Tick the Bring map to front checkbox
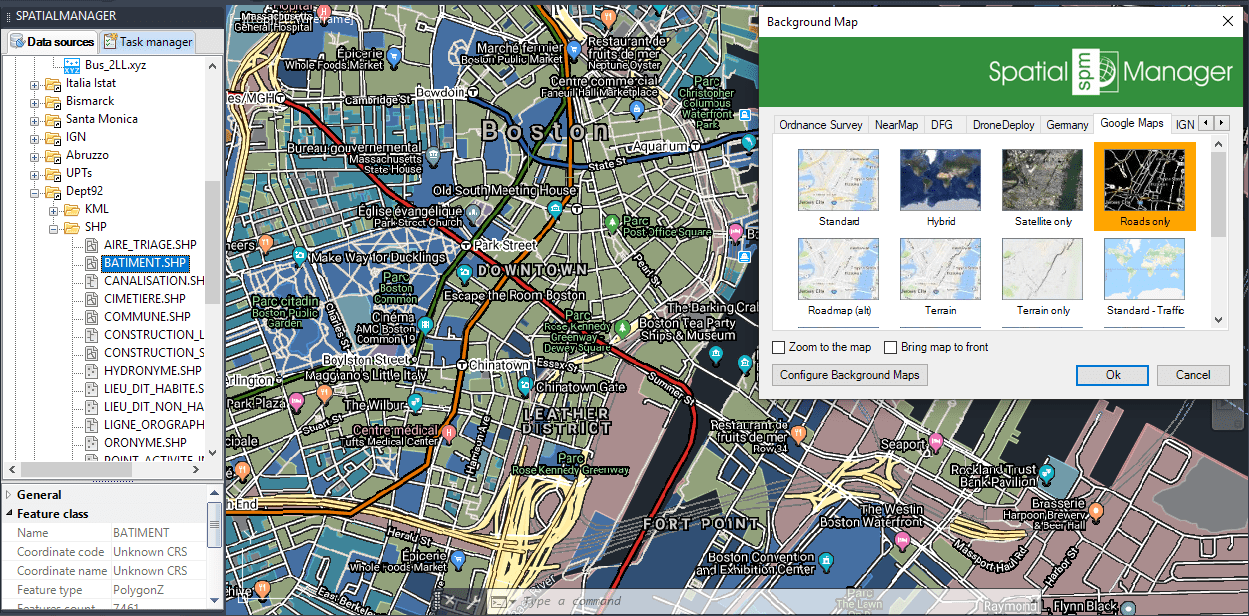This screenshot has height=616, width=1249. [891, 347]
